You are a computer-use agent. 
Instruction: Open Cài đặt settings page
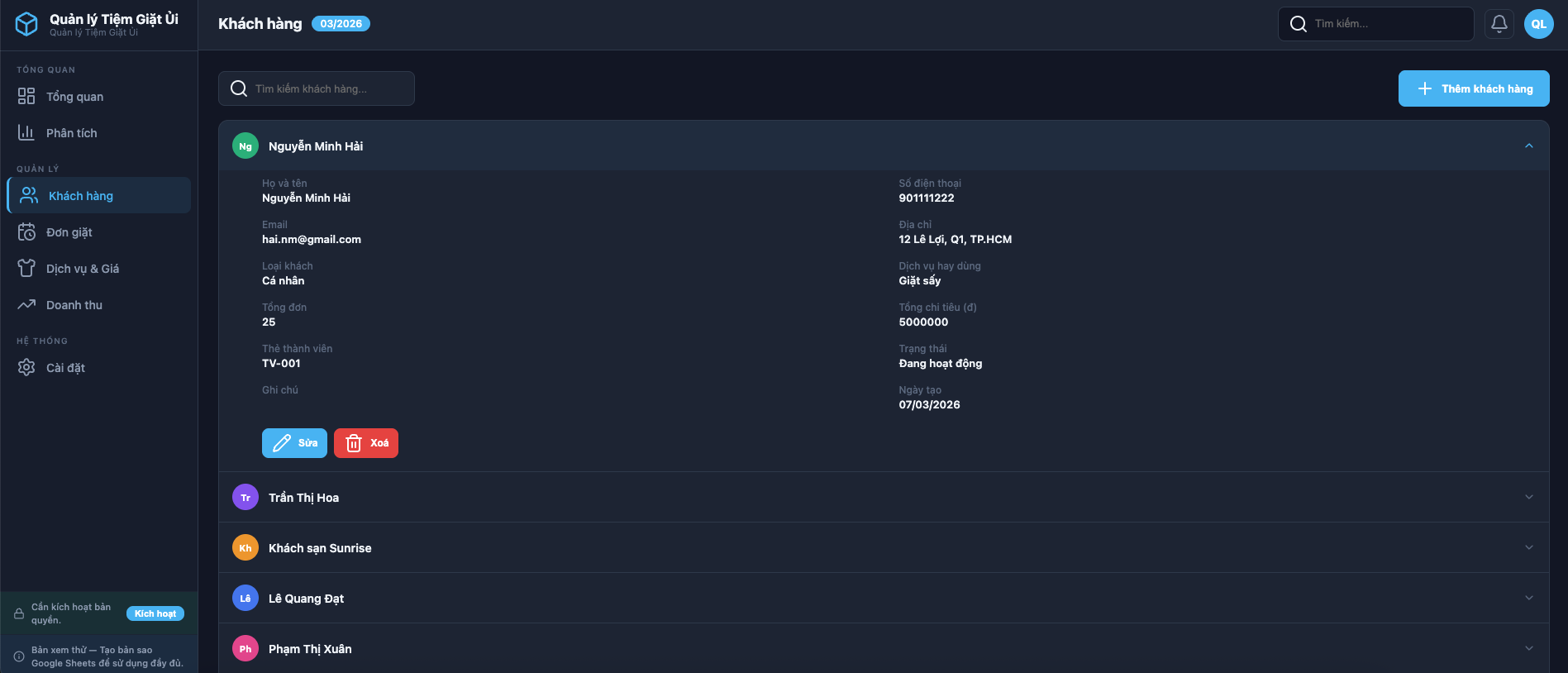click(x=65, y=368)
